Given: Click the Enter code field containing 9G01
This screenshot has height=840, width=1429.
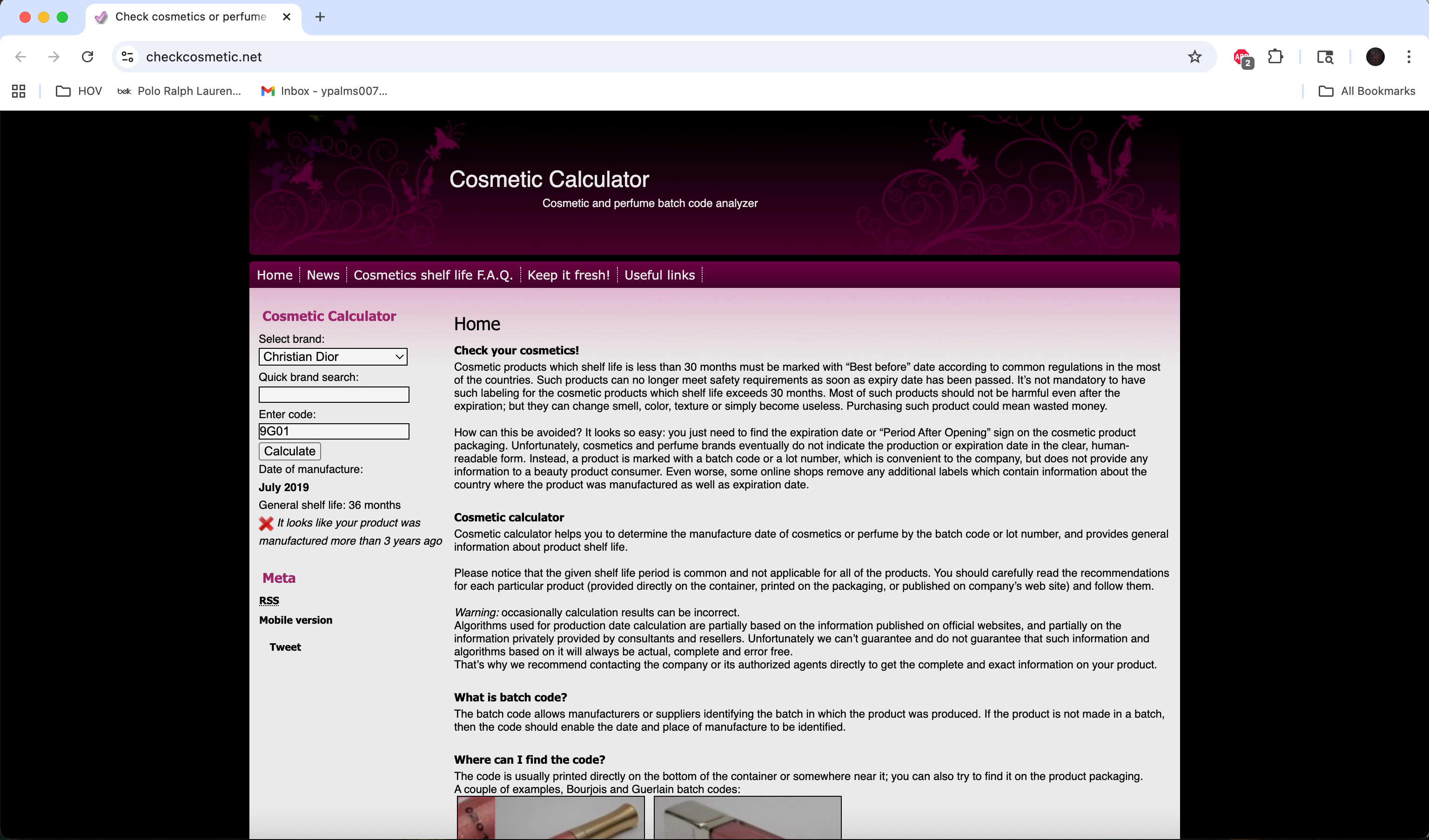Looking at the screenshot, I should [x=334, y=431].
